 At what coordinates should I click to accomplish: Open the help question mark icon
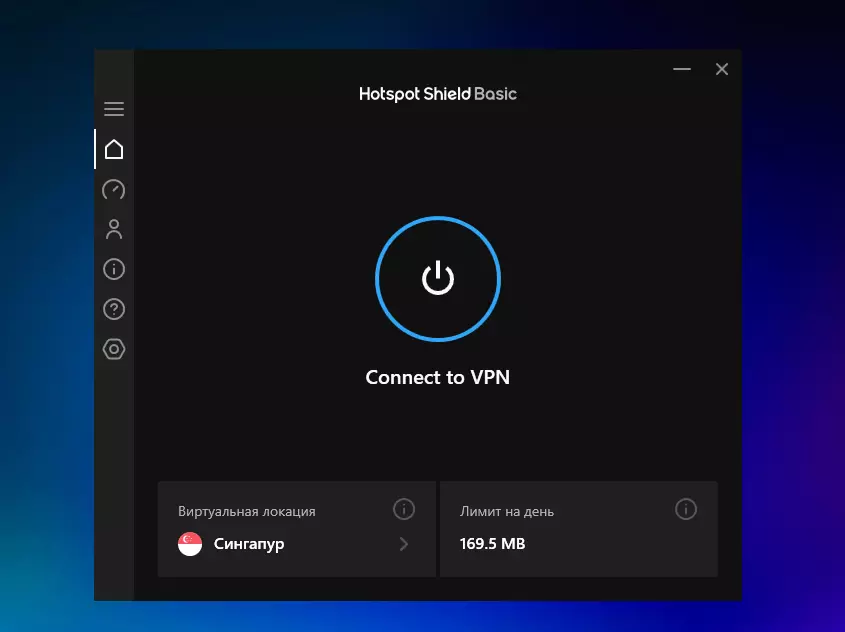point(114,309)
